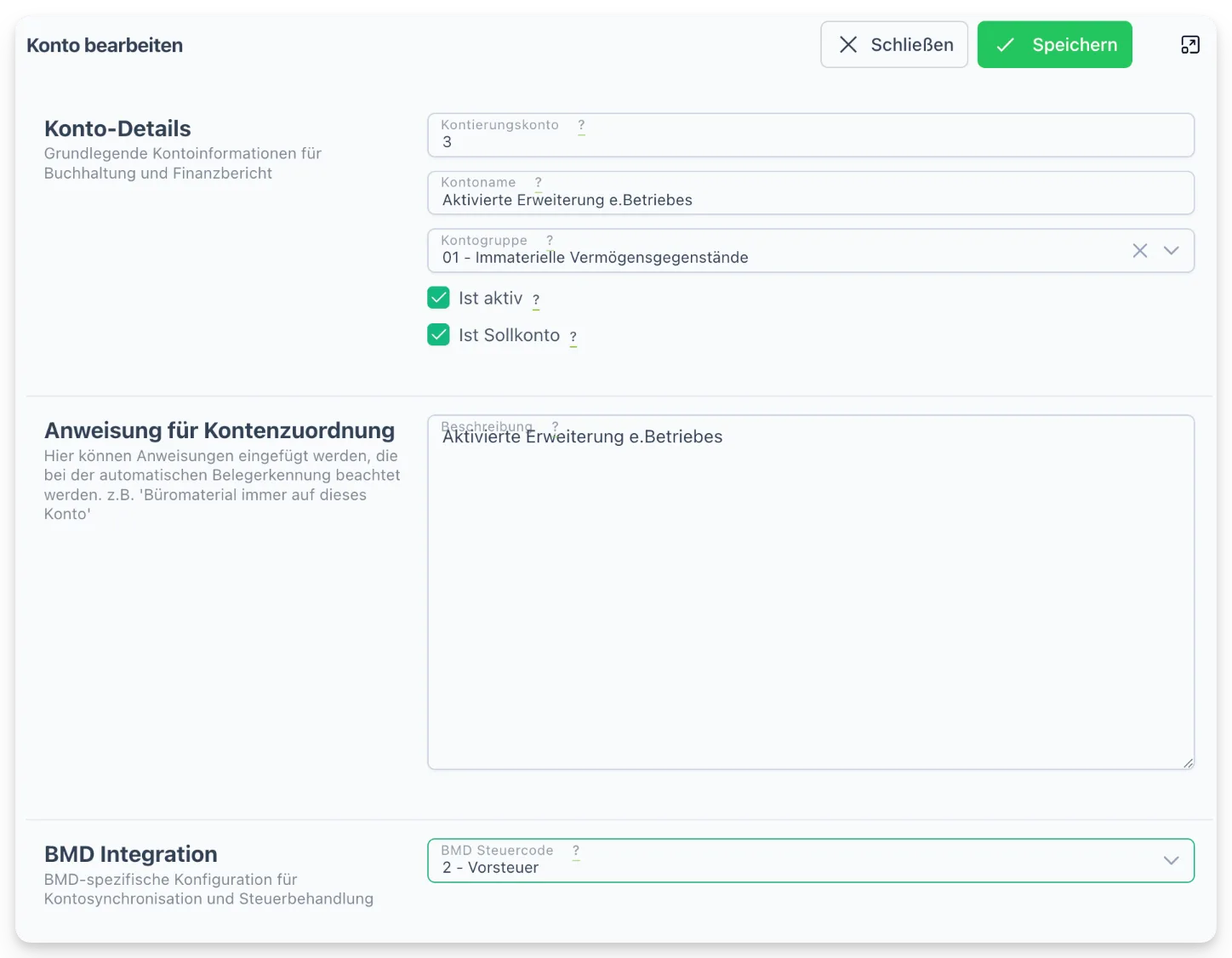The image size is (1232, 958).
Task: Click the help icon beside Ist aktiv
Action: 536,299
